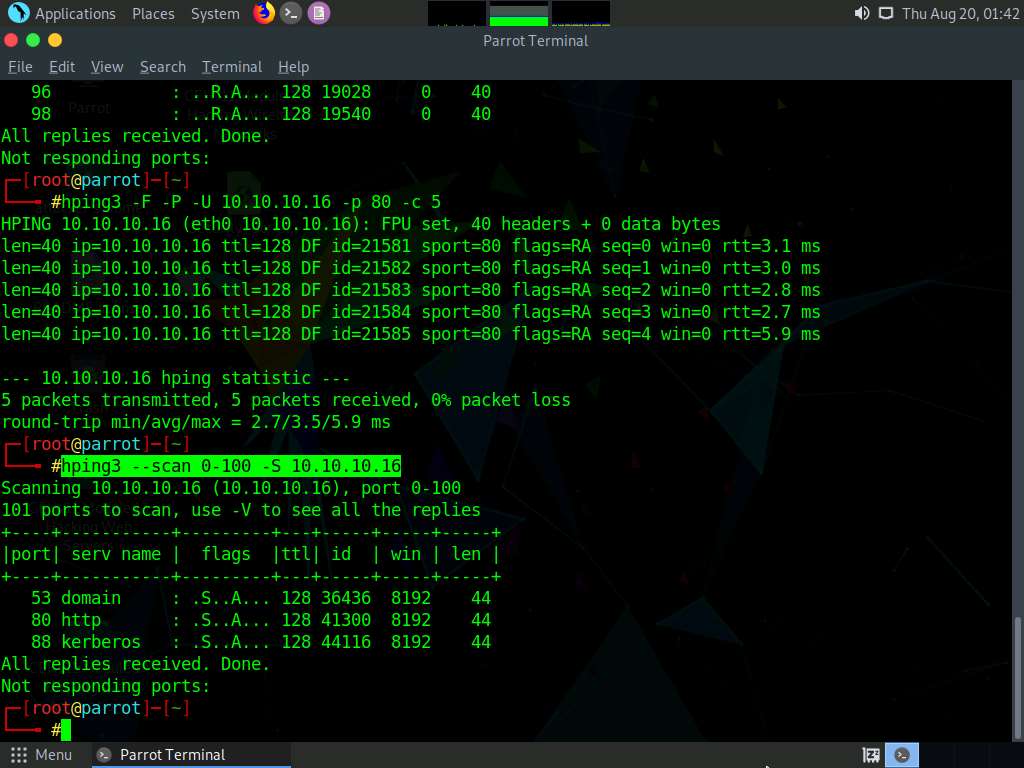The height and width of the screenshot is (768, 1024).
Task: Open the File menu in terminal
Action: coord(20,67)
